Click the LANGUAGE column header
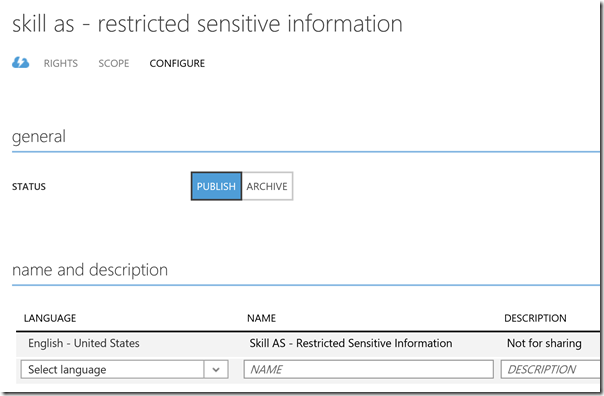 point(50,318)
